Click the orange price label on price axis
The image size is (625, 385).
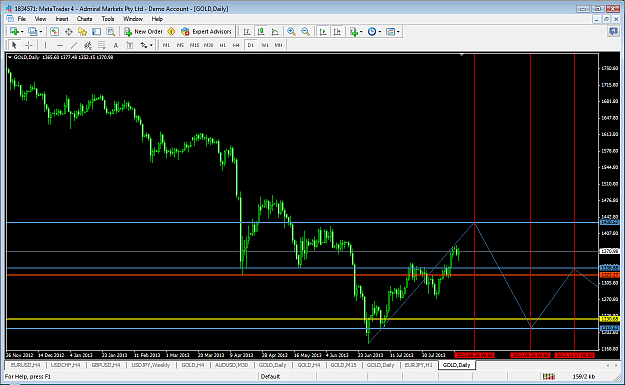click(x=609, y=275)
